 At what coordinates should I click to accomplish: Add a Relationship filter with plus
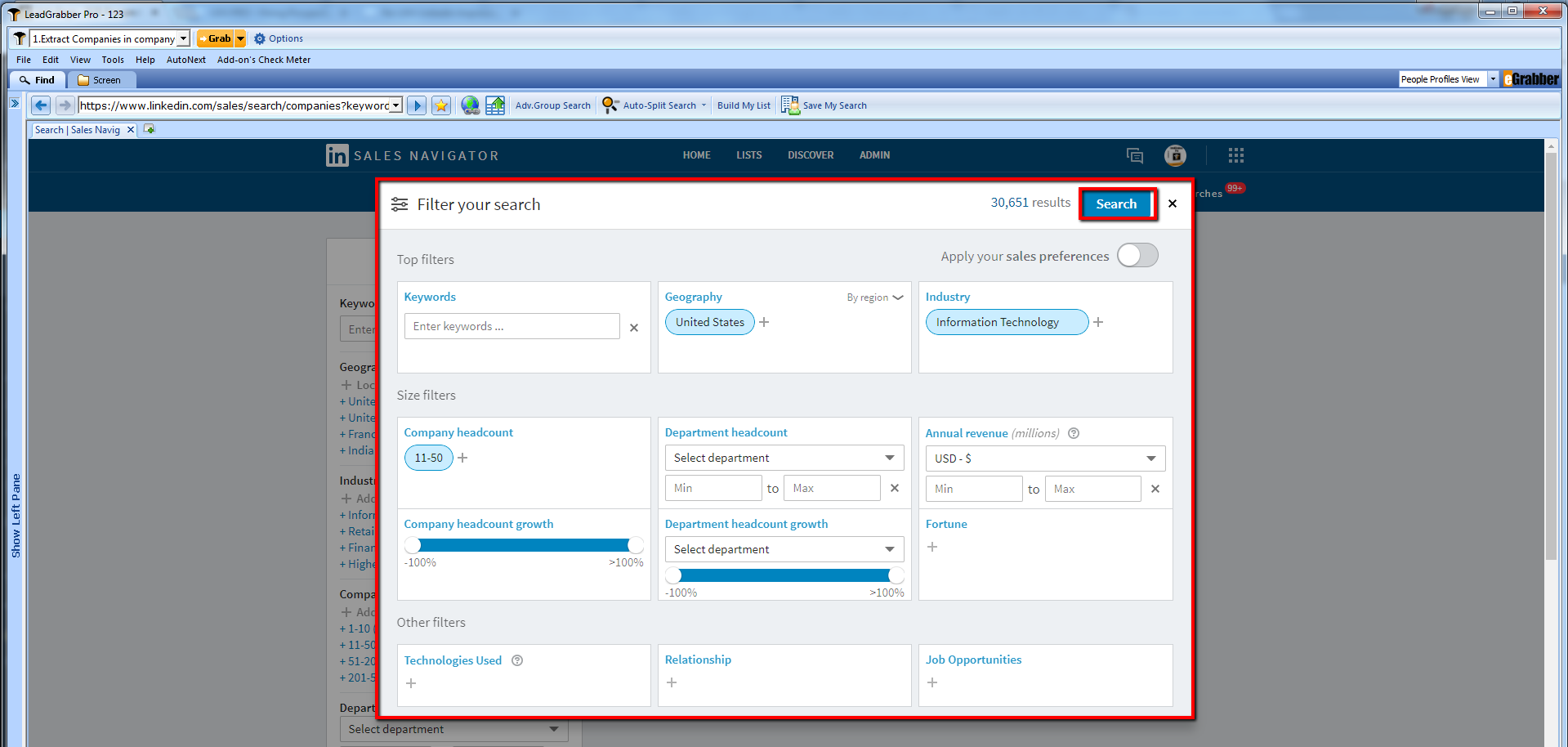tap(672, 682)
